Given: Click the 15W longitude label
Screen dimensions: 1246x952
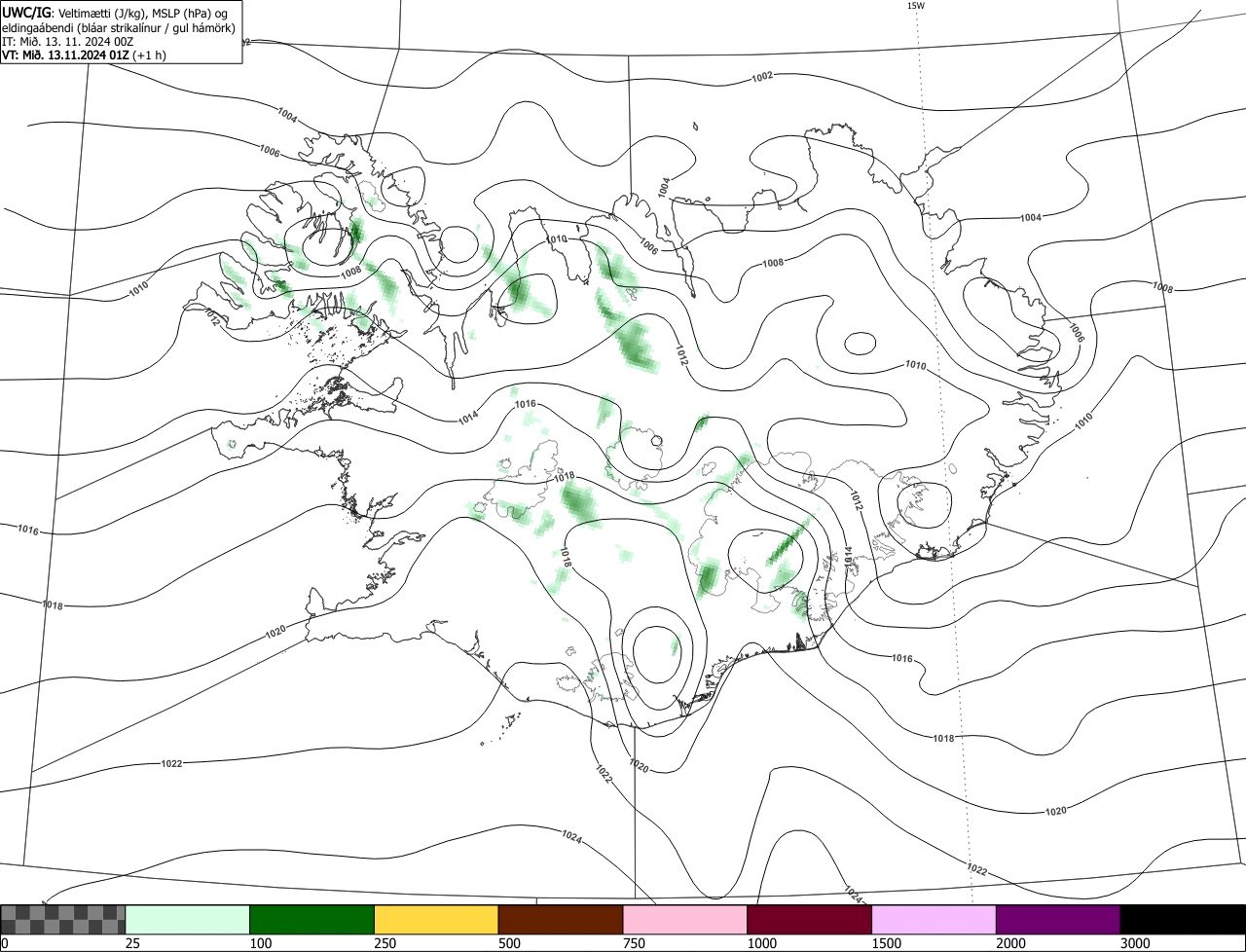Looking at the screenshot, I should [915, 6].
